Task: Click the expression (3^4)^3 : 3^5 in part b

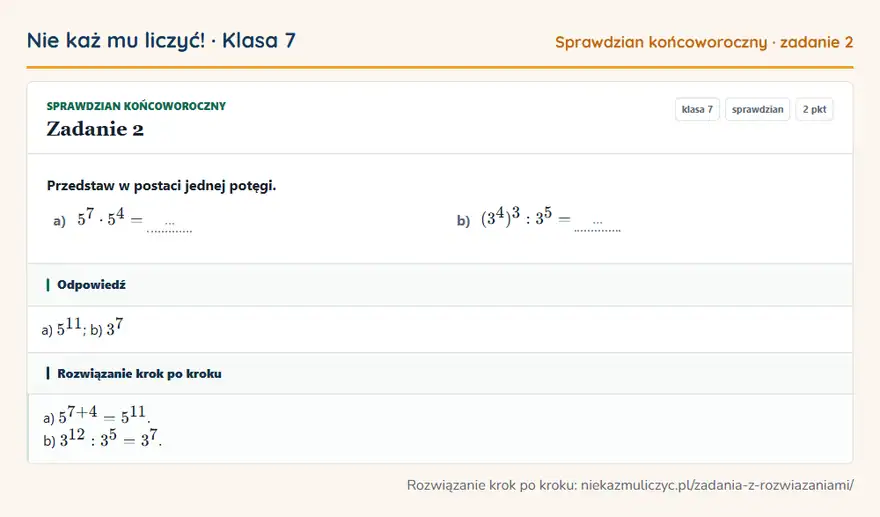Action: (x=516, y=217)
